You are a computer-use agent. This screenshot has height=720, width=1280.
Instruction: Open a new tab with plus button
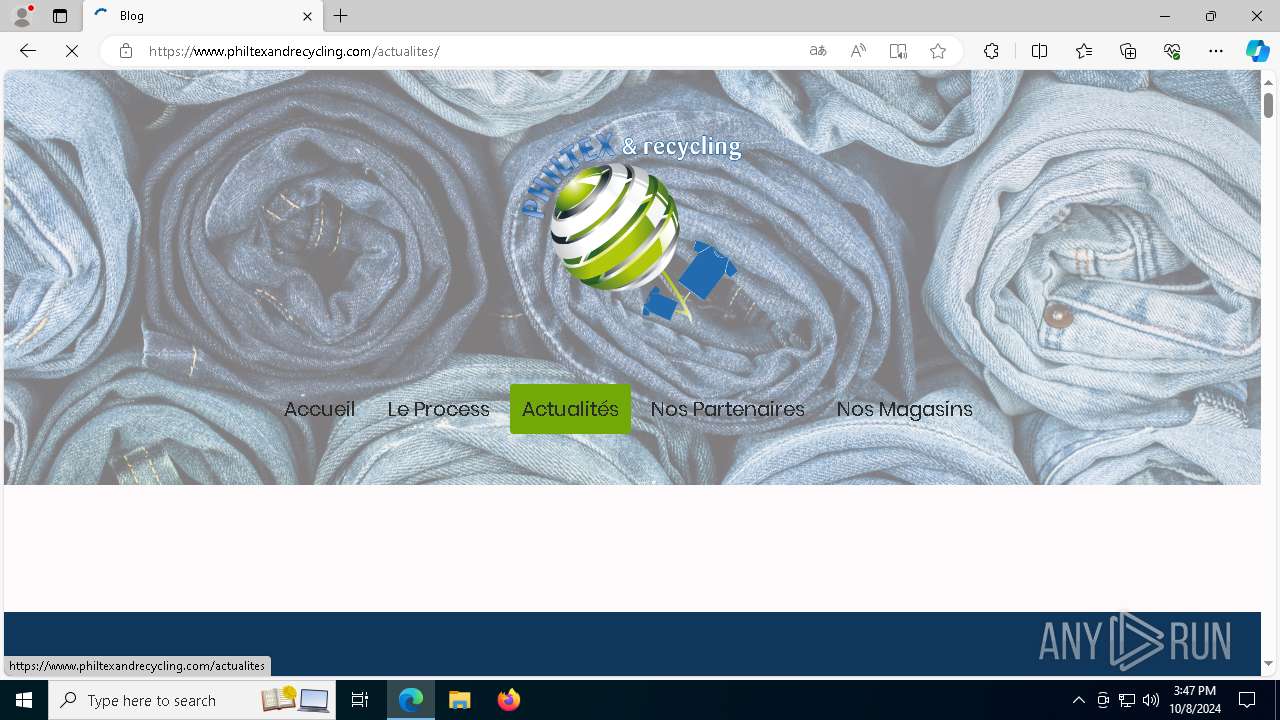click(341, 16)
